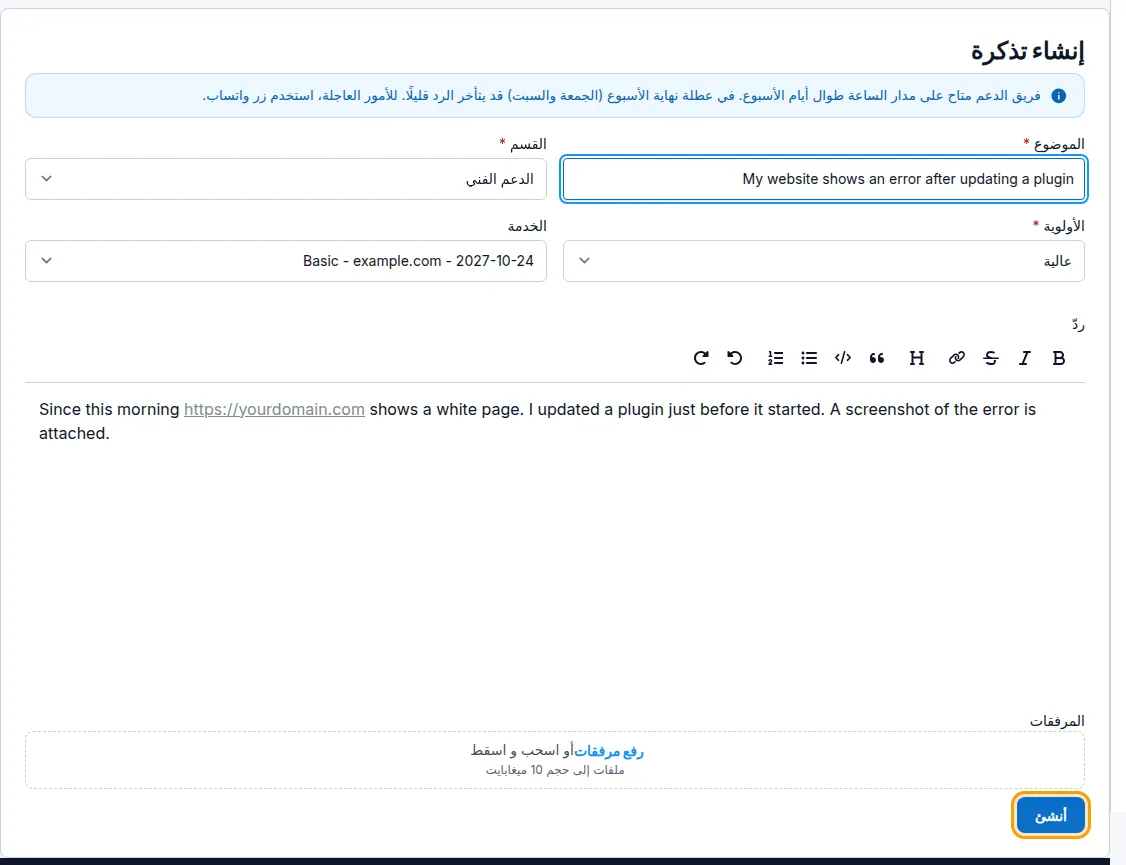Click inside the reply message text area
The image size is (1126, 865).
[x=554, y=546]
